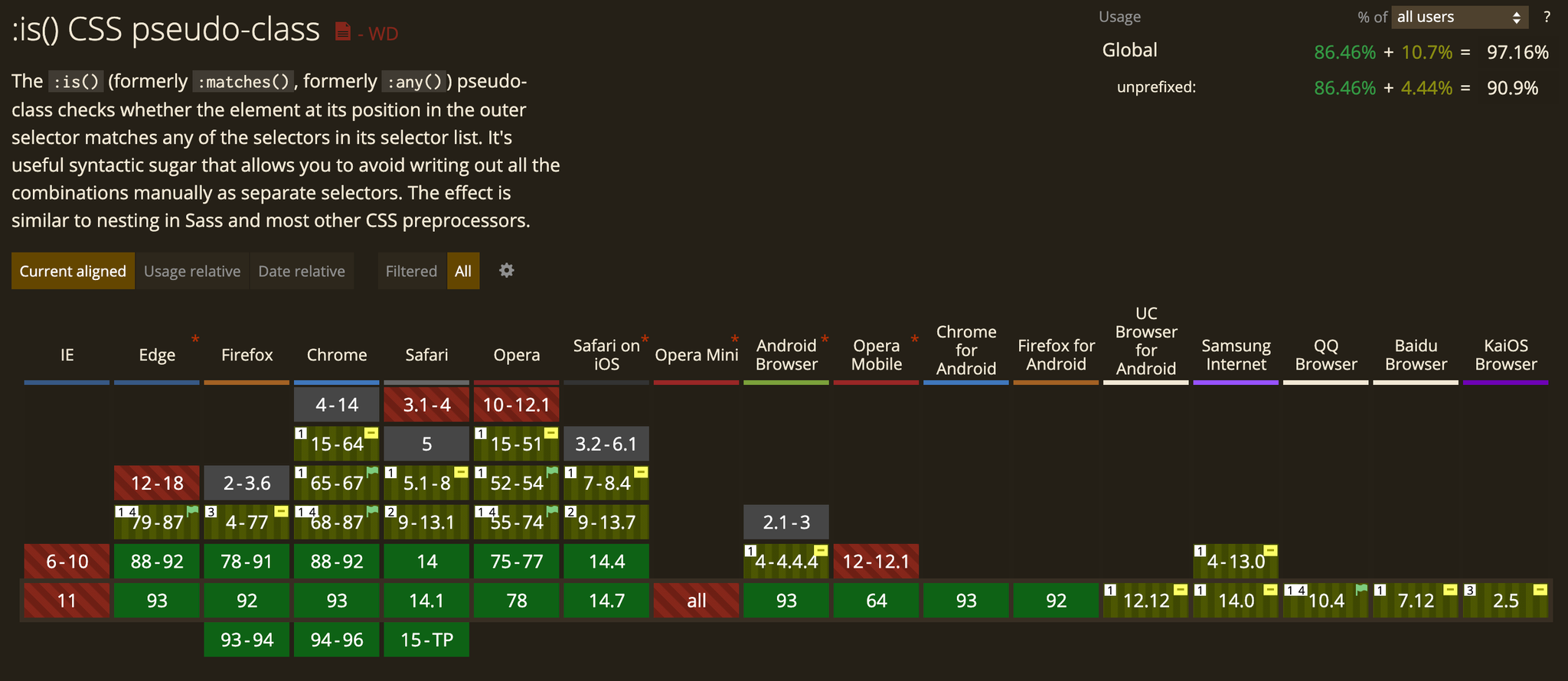This screenshot has height=681, width=1568.
Task: Click the Samsung Internet column header
Action: pos(1236,355)
